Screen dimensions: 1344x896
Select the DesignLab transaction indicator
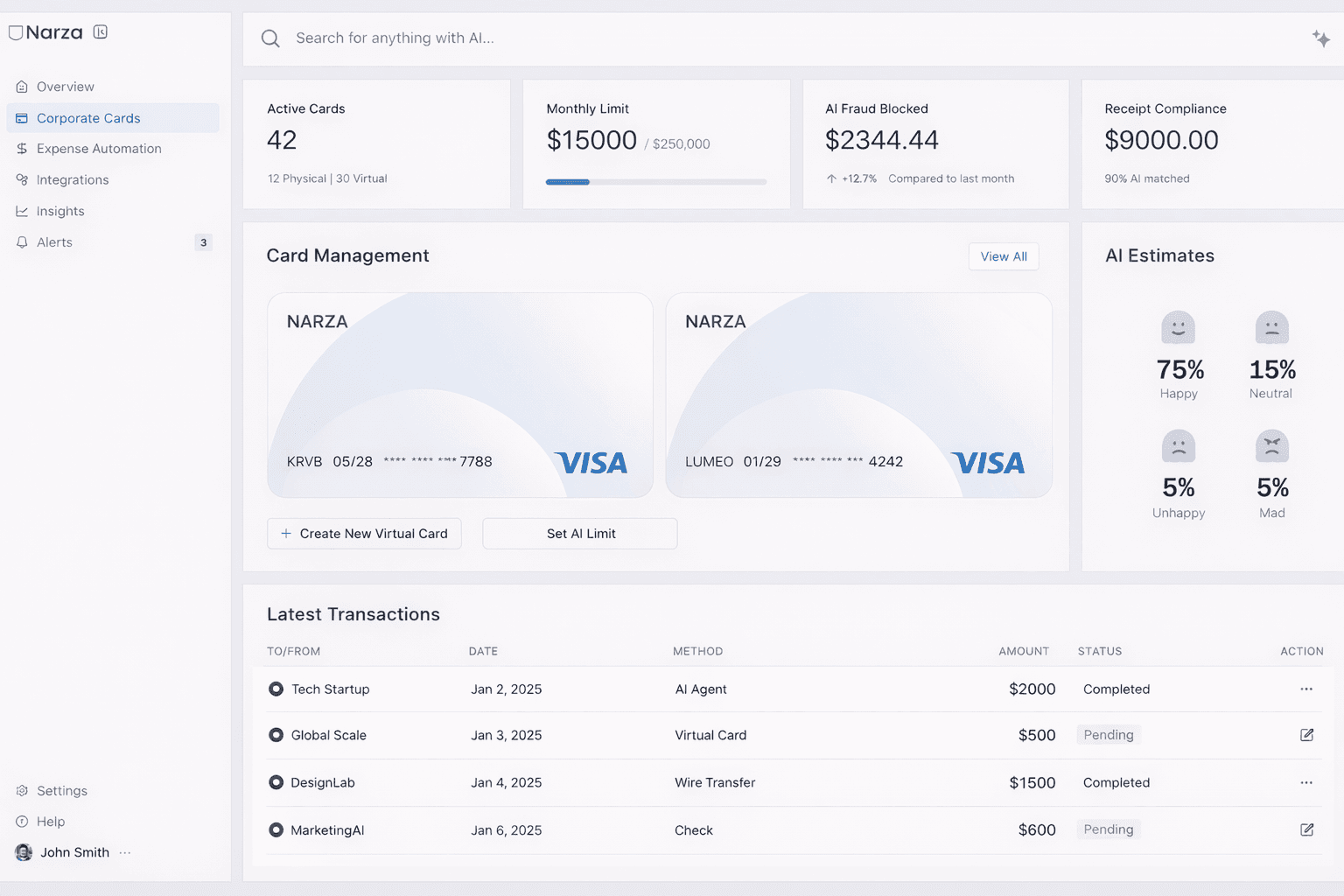click(x=276, y=782)
